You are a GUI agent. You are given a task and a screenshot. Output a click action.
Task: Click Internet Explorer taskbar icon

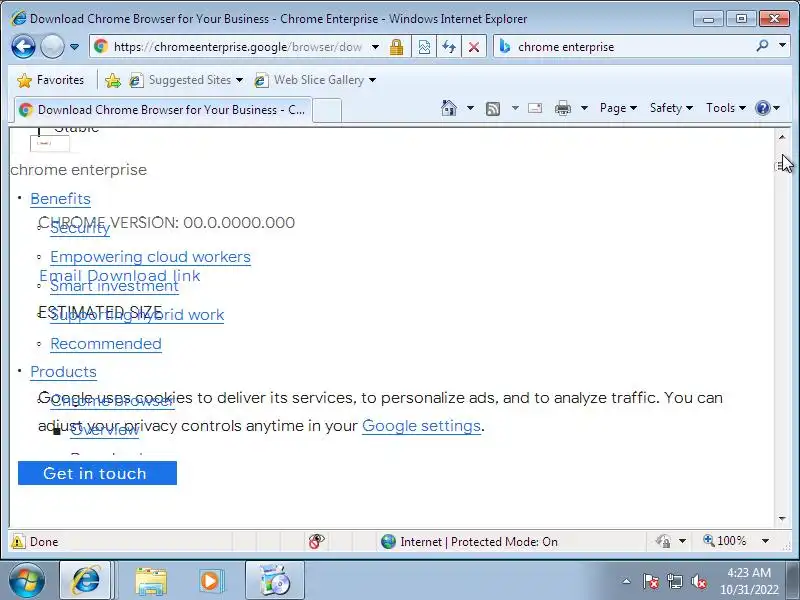(x=86, y=581)
